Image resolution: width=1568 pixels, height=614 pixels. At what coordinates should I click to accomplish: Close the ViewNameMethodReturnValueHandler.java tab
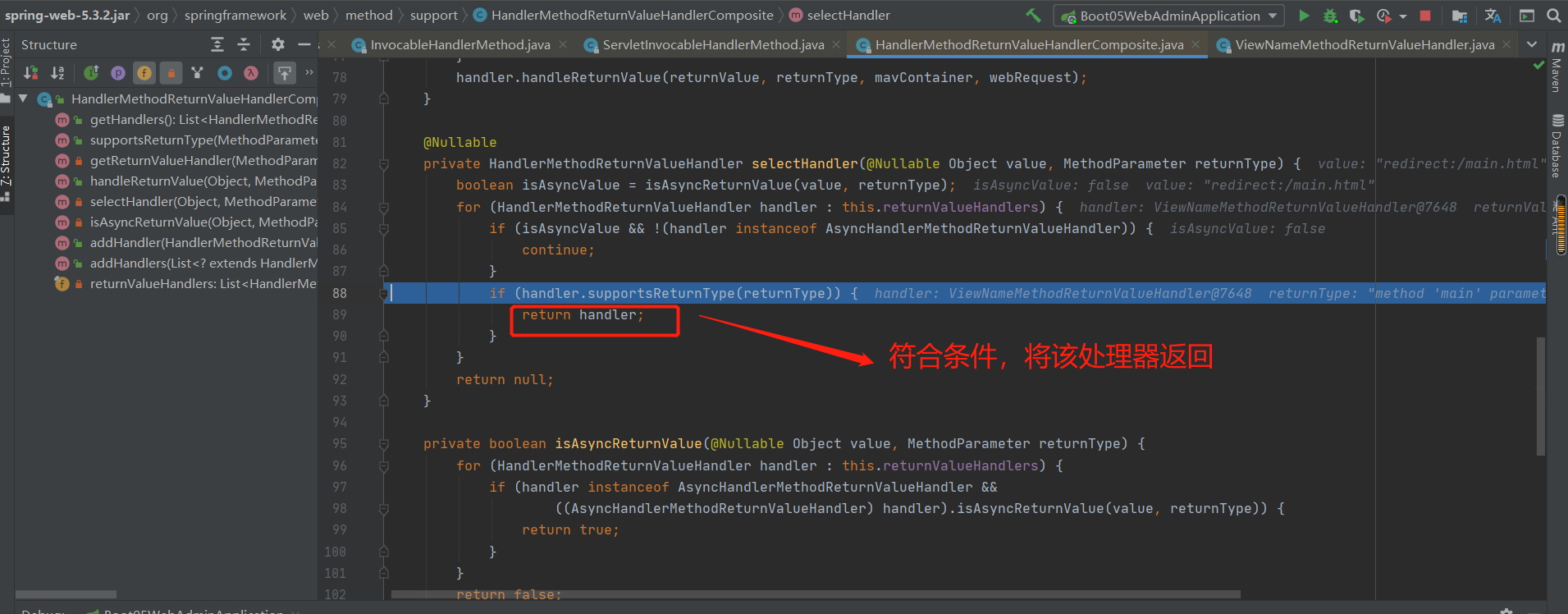pyautogui.click(x=1506, y=45)
